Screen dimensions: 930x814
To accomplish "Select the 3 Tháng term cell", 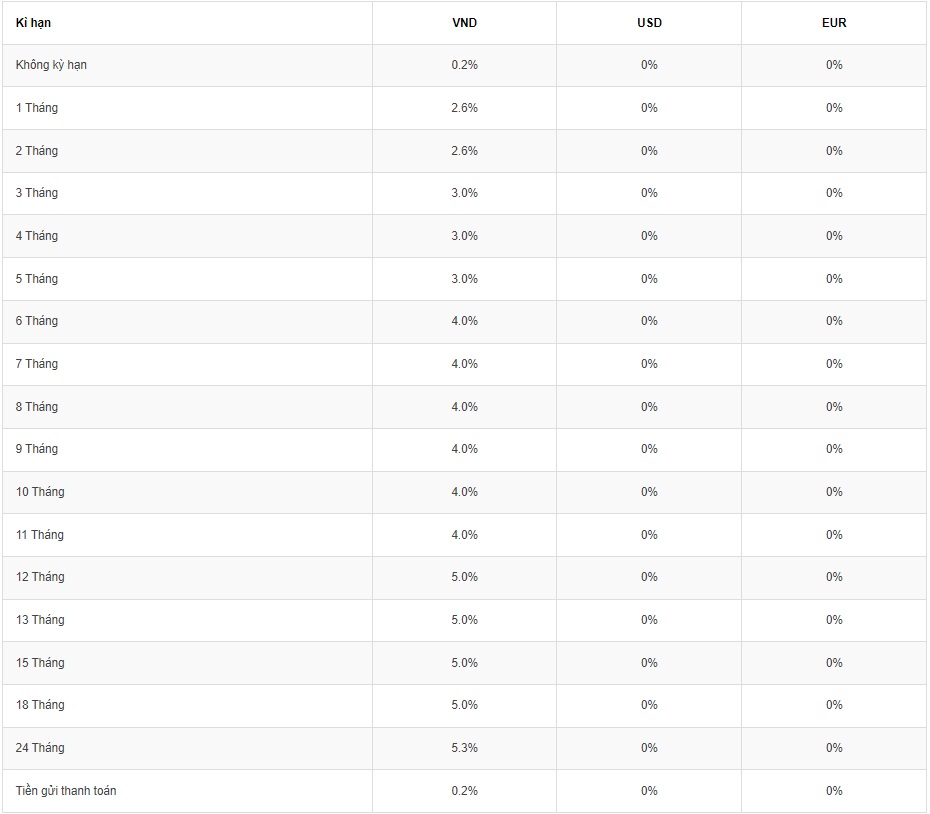I will pyautogui.click(x=37, y=193).
